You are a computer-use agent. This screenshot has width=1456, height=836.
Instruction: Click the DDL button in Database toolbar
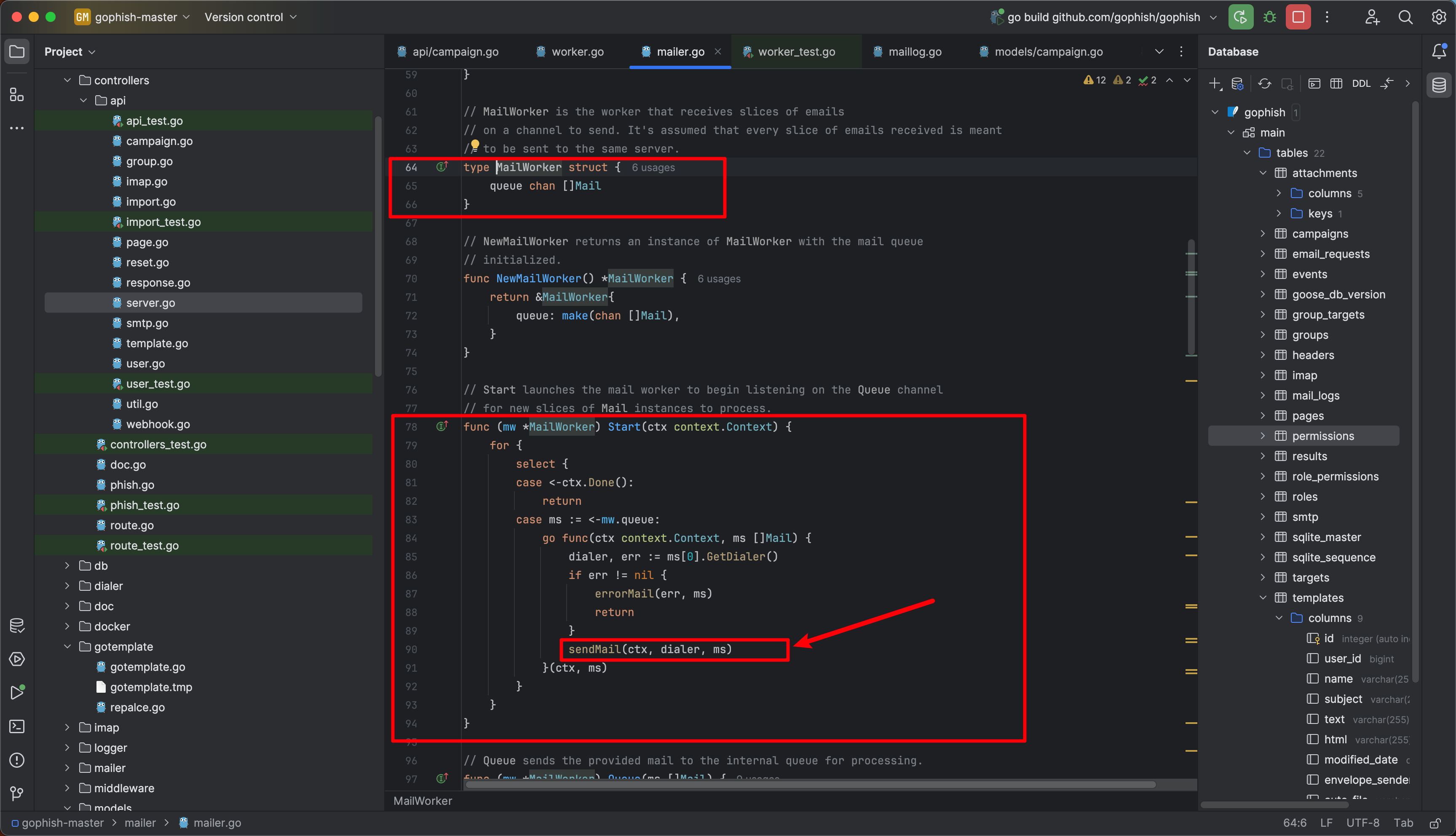(x=1361, y=84)
